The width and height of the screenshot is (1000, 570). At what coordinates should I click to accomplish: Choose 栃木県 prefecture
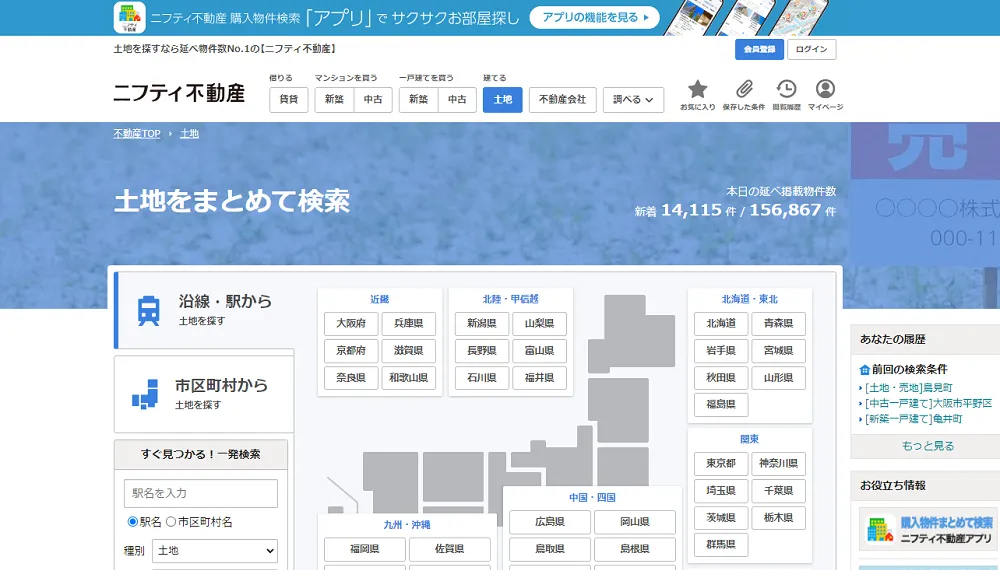tap(779, 518)
